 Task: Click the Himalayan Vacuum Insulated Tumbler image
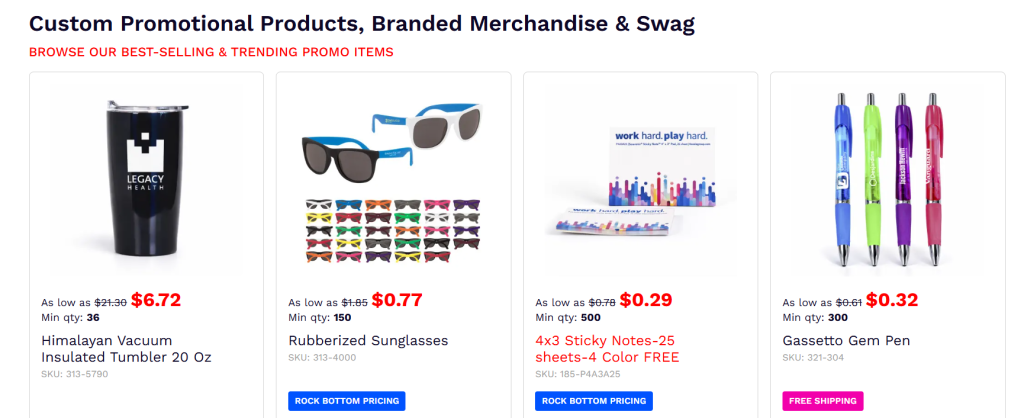click(x=146, y=180)
